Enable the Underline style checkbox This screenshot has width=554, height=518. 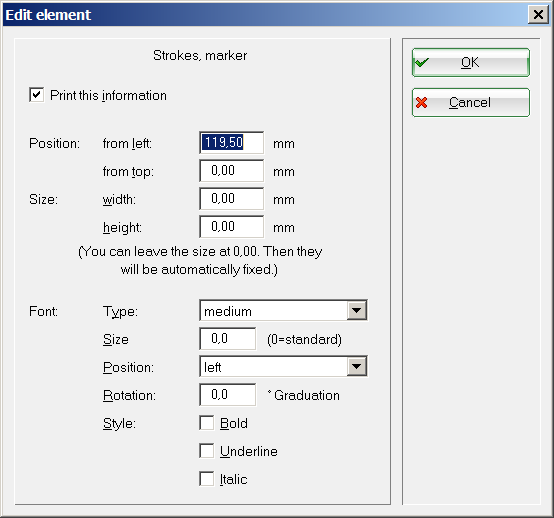(x=206, y=451)
